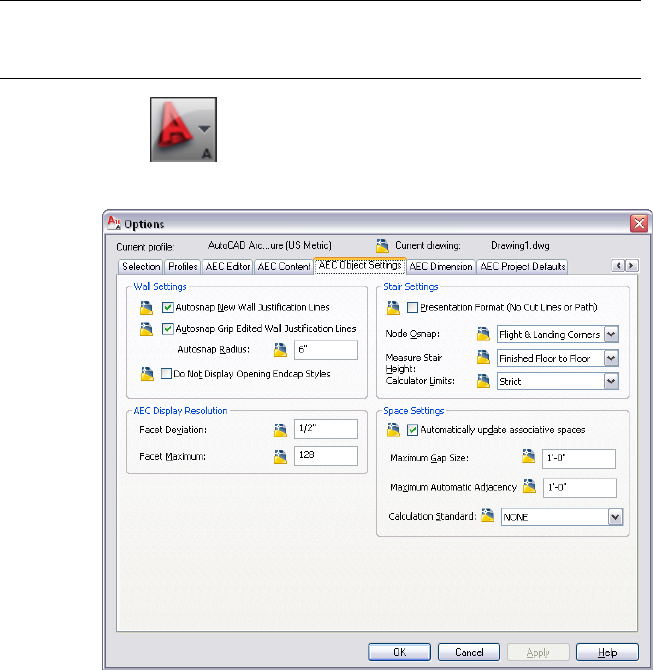653x670 pixels.
Task: Click the Autosnap Radius input field
Action: 326,350
